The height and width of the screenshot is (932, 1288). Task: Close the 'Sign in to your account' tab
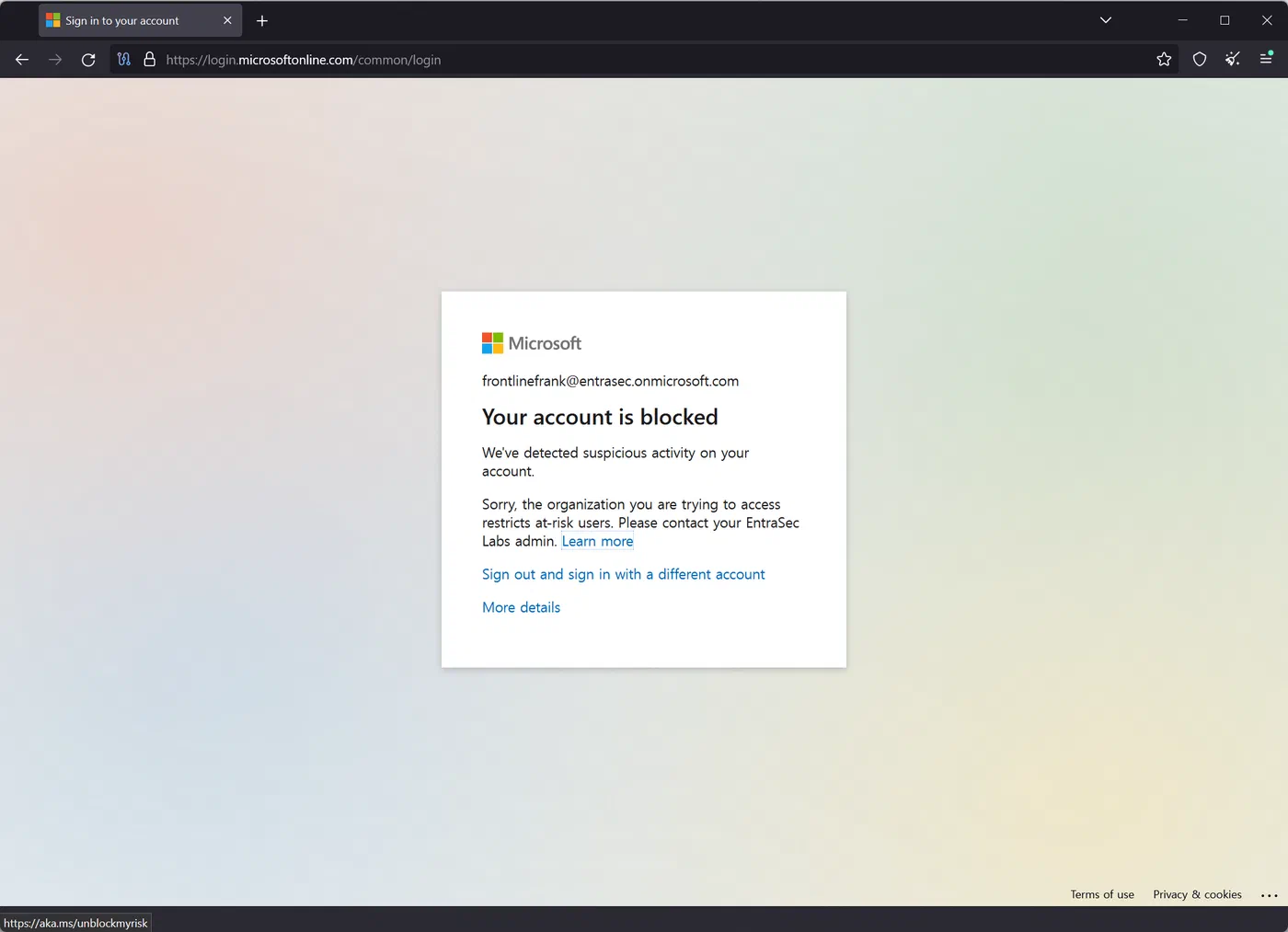(x=227, y=20)
